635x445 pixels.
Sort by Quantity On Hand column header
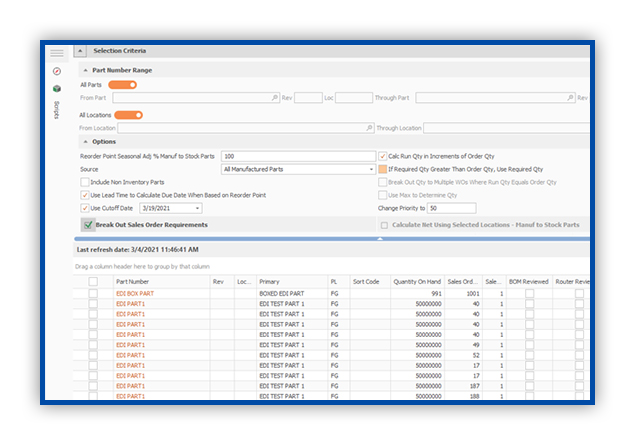(417, 282)
